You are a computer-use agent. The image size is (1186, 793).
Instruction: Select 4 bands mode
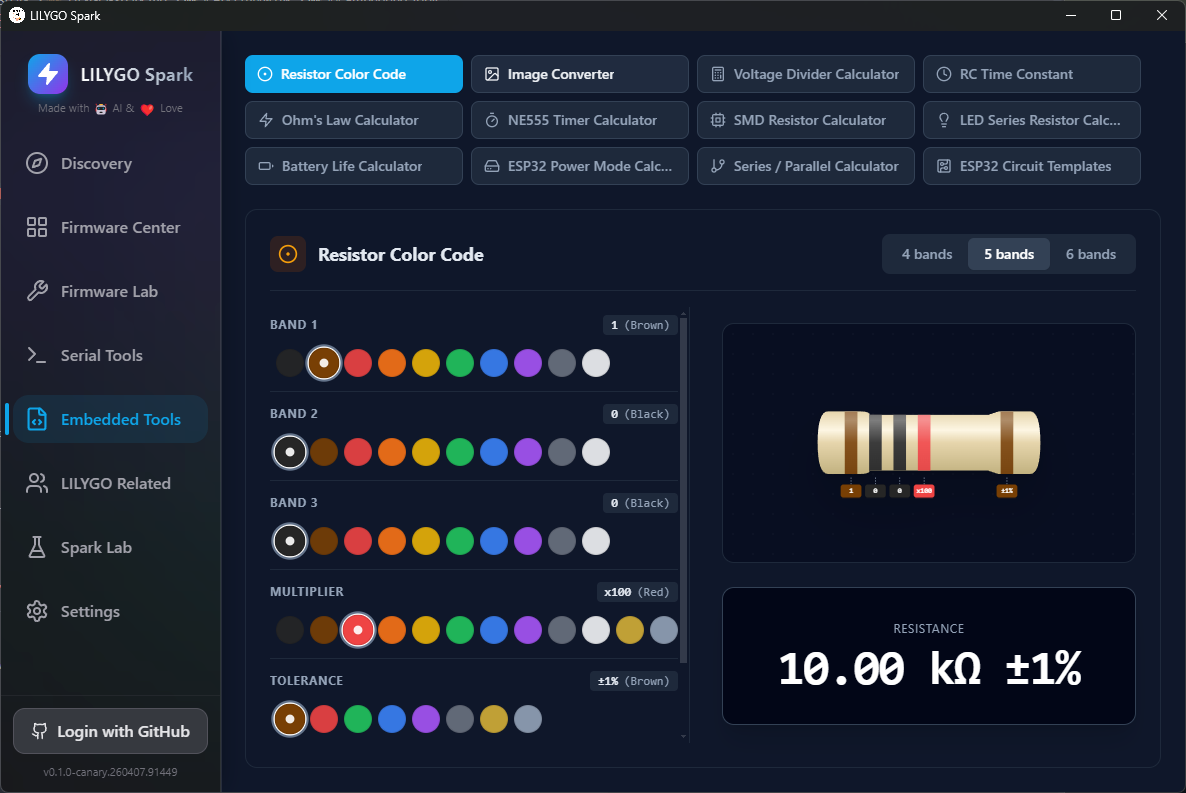[x=926, y=254]
